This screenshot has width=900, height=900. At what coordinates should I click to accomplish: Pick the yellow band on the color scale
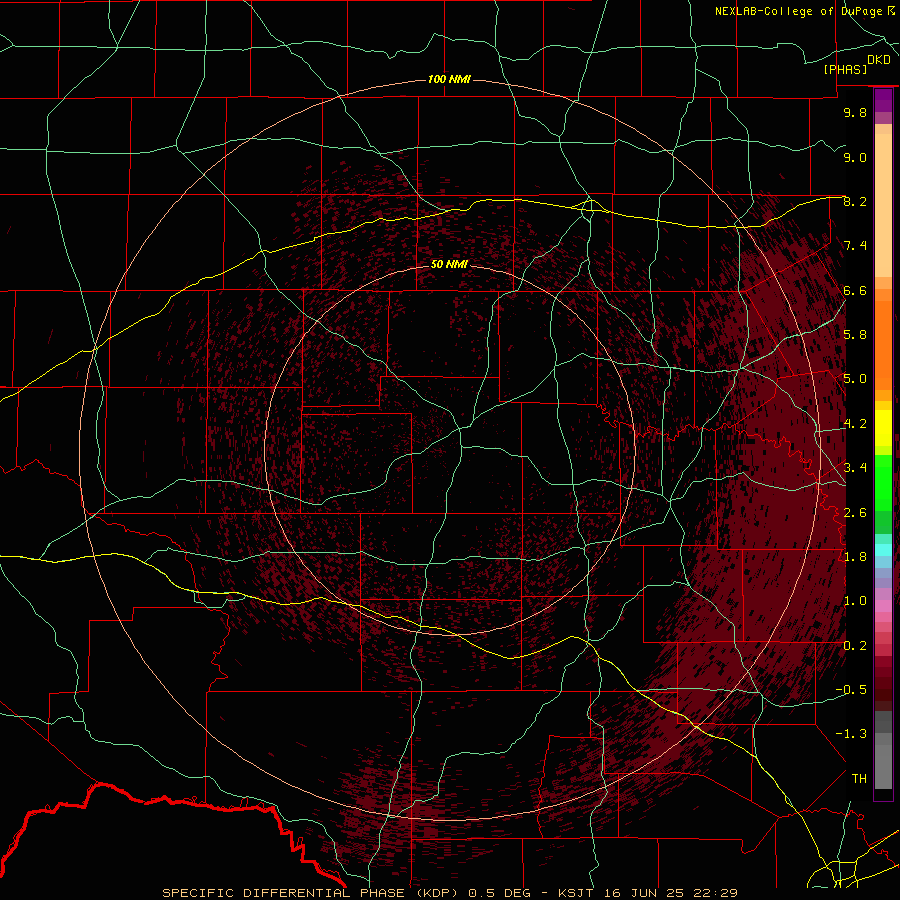coord(883,428)
